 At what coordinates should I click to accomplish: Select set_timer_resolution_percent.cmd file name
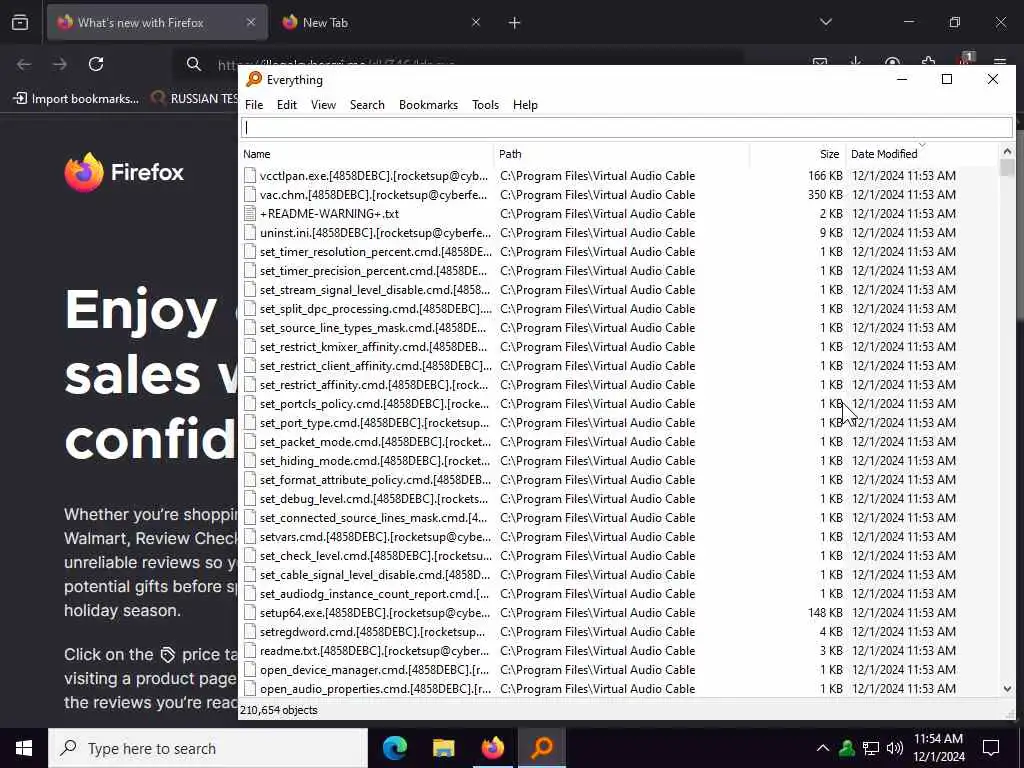(376, 251)
